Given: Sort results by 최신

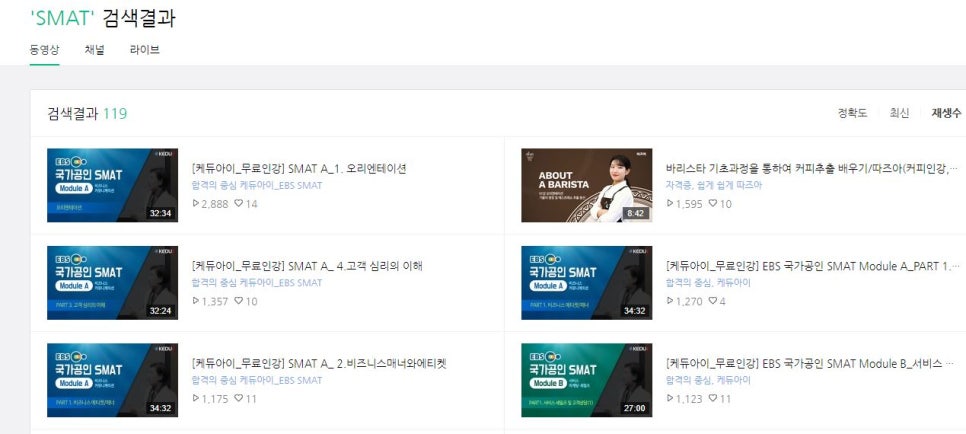Looking at the screenshot, I should point(899,113).
